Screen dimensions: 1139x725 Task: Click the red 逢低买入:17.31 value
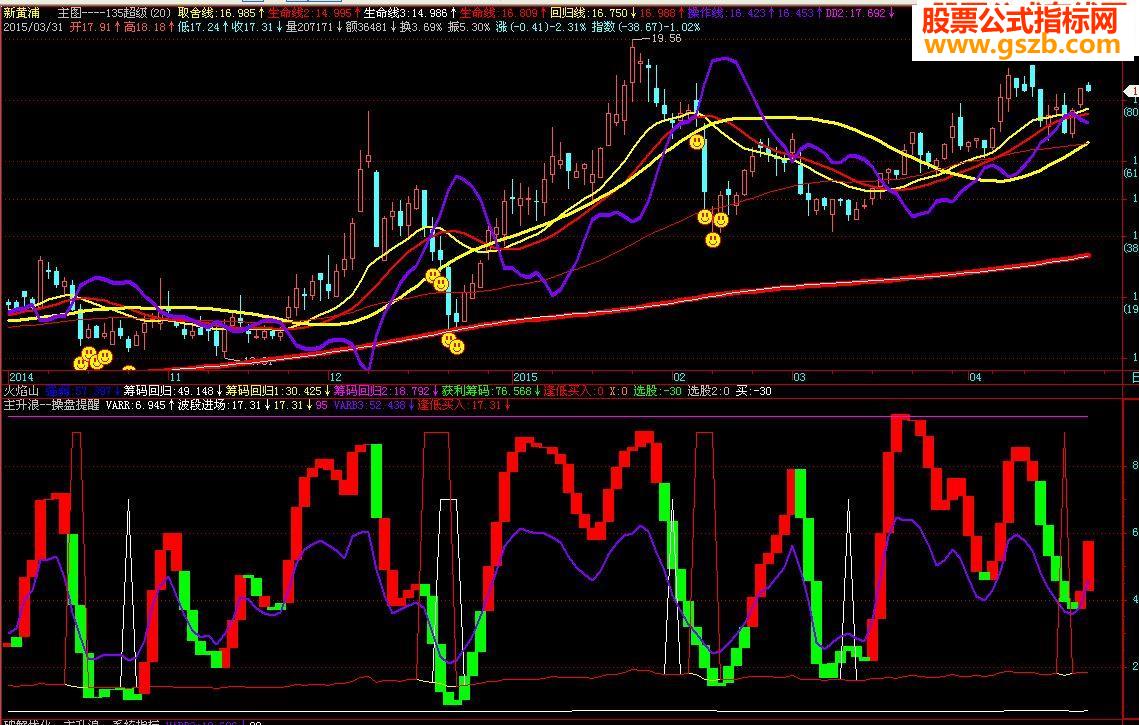tap(459, 405)
